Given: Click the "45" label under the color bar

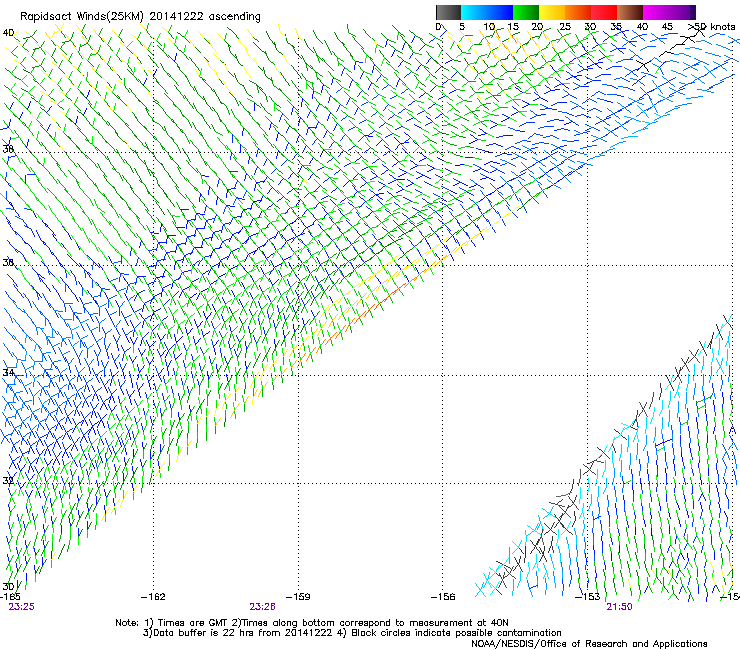Looking at the screenshot, I should (667, 27).
